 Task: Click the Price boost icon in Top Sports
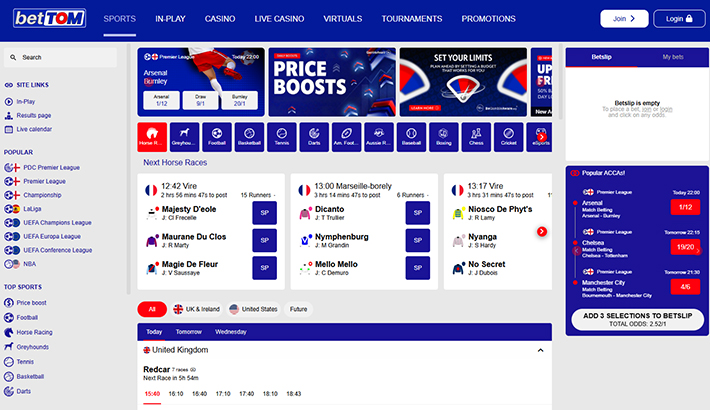click(x=9, y=303)
